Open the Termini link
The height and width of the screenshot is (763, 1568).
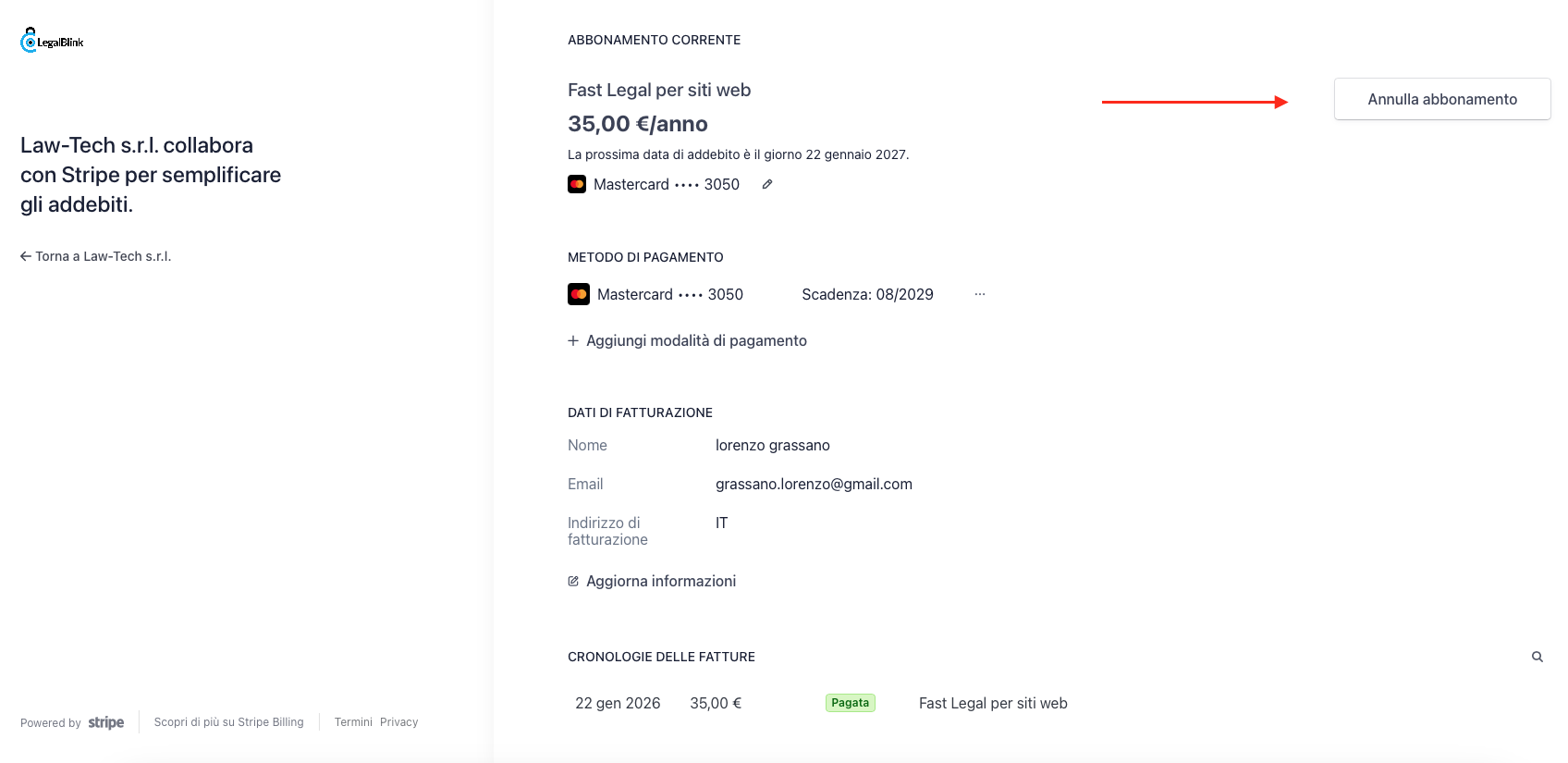[x=353, y=722]
